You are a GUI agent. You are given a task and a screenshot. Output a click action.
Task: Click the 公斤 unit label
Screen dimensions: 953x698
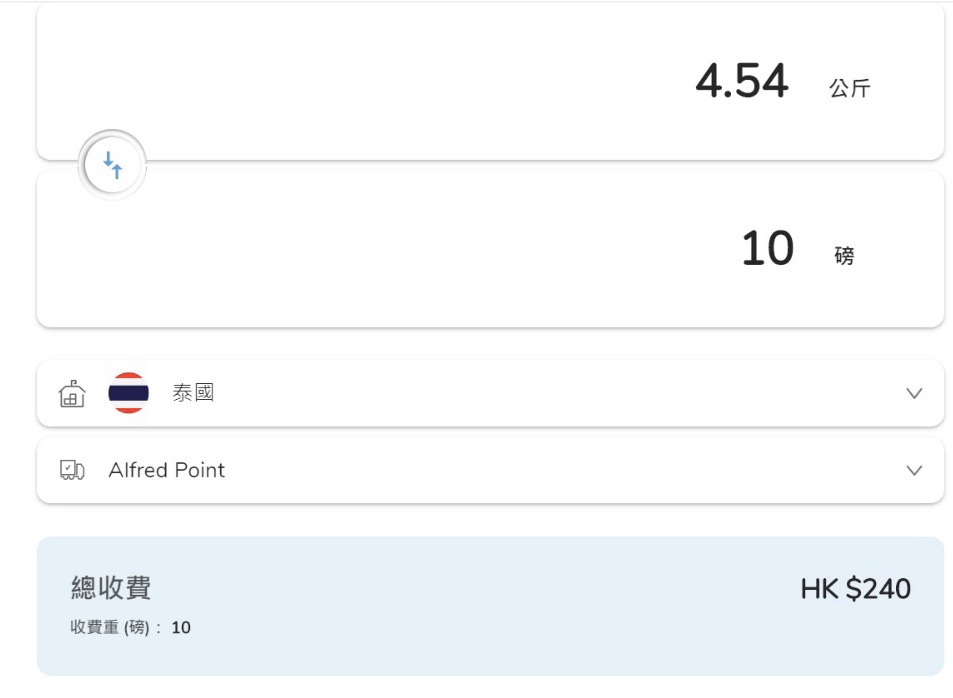pyautogui.click(x=850, y=88)
